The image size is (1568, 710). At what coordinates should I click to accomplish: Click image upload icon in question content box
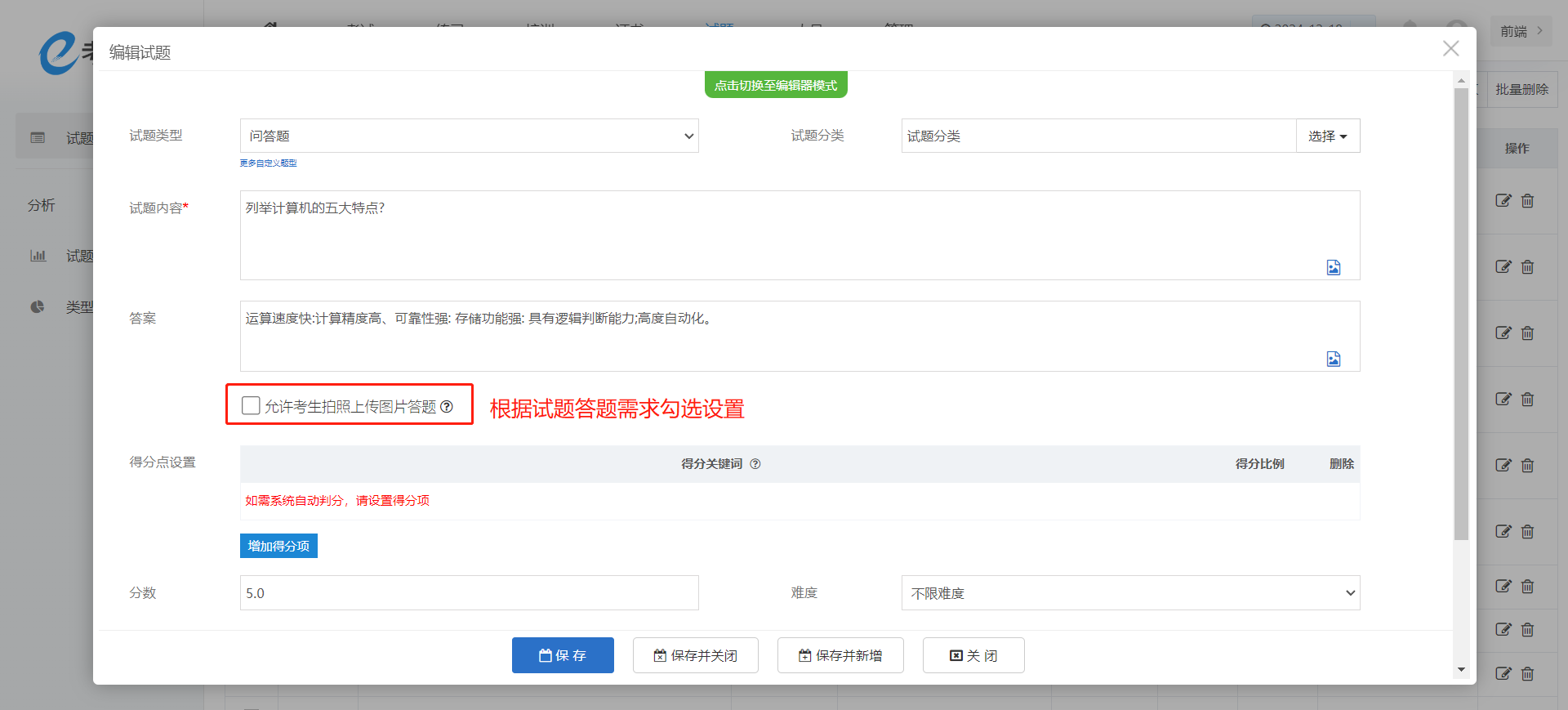click(x=1333, y=267)
